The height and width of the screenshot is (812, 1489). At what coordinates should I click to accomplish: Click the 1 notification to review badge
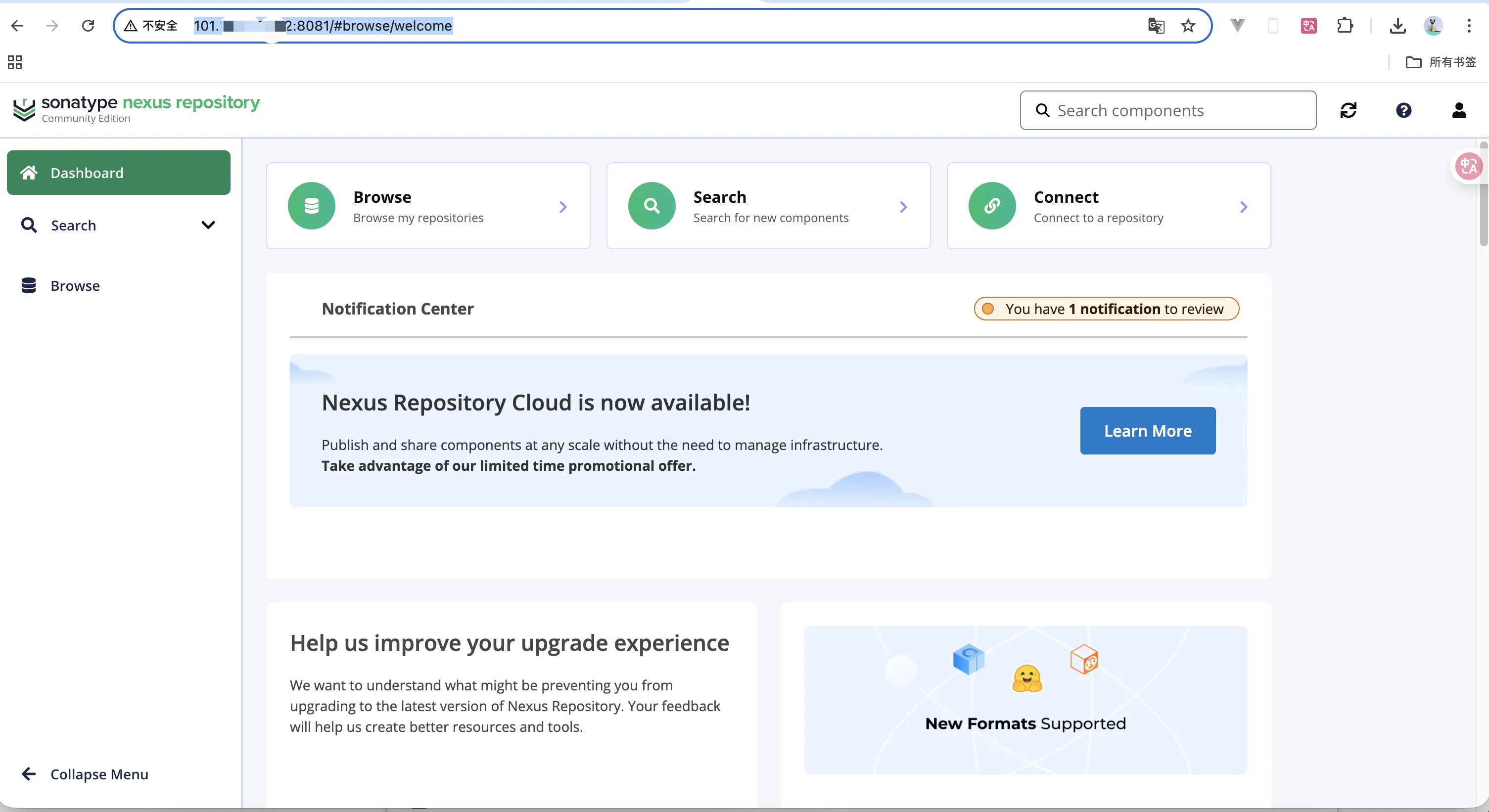pyautogui.click(x=1106, y=309)
